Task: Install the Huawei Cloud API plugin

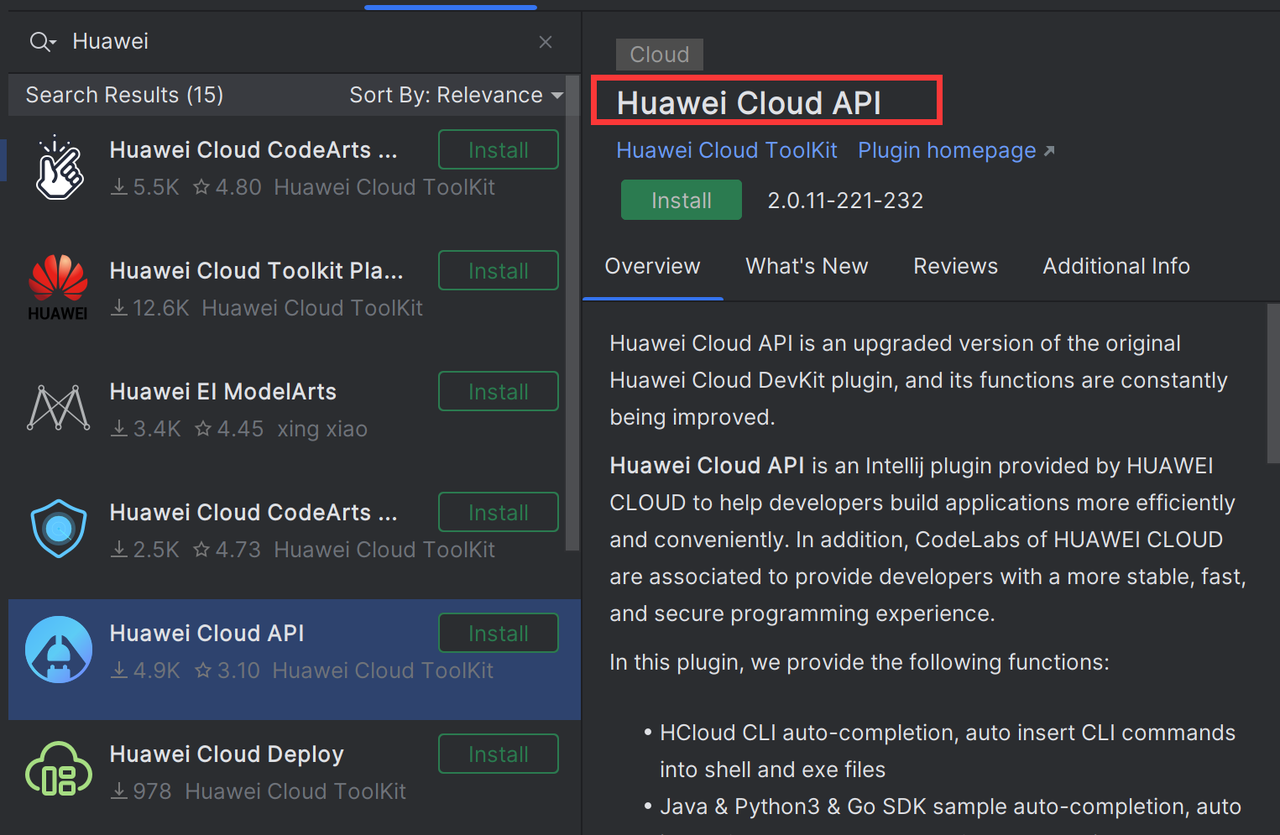Action: pos(681,199)
